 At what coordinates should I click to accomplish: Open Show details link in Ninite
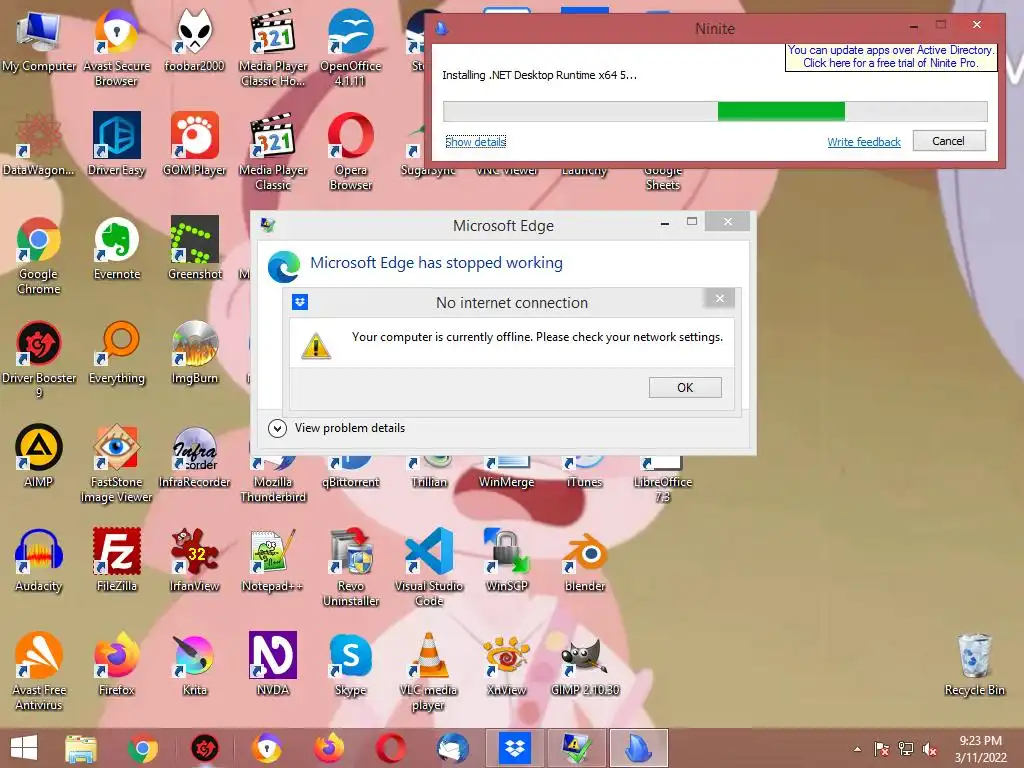[x=475, y=142]
